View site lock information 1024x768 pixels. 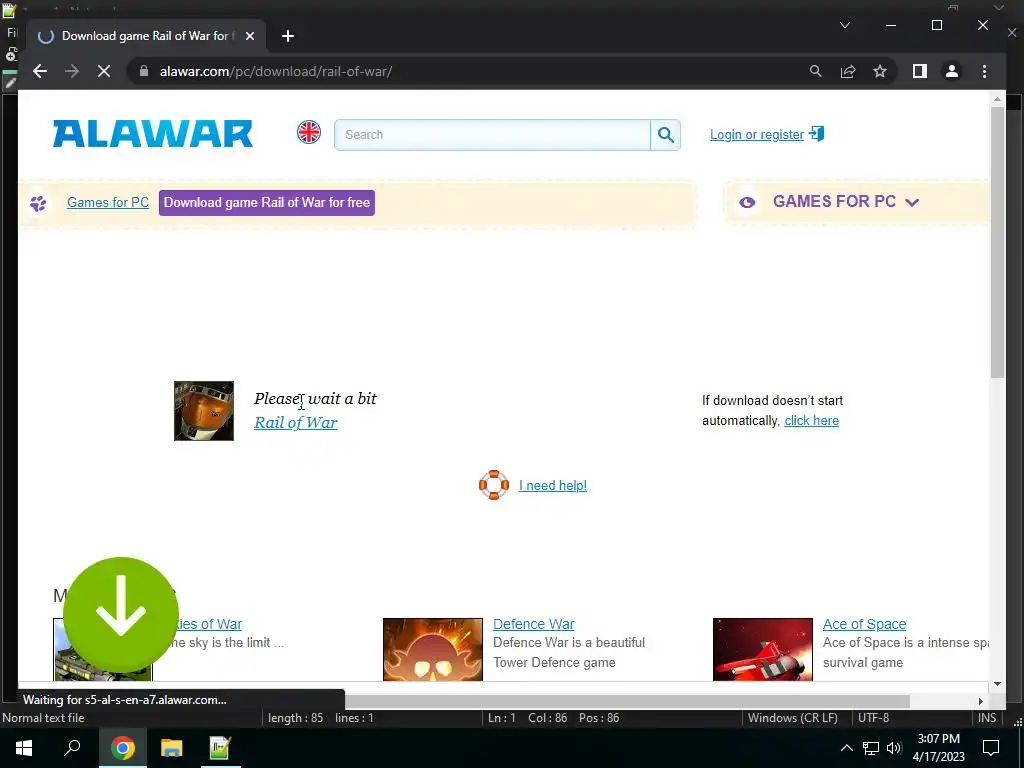144,71
